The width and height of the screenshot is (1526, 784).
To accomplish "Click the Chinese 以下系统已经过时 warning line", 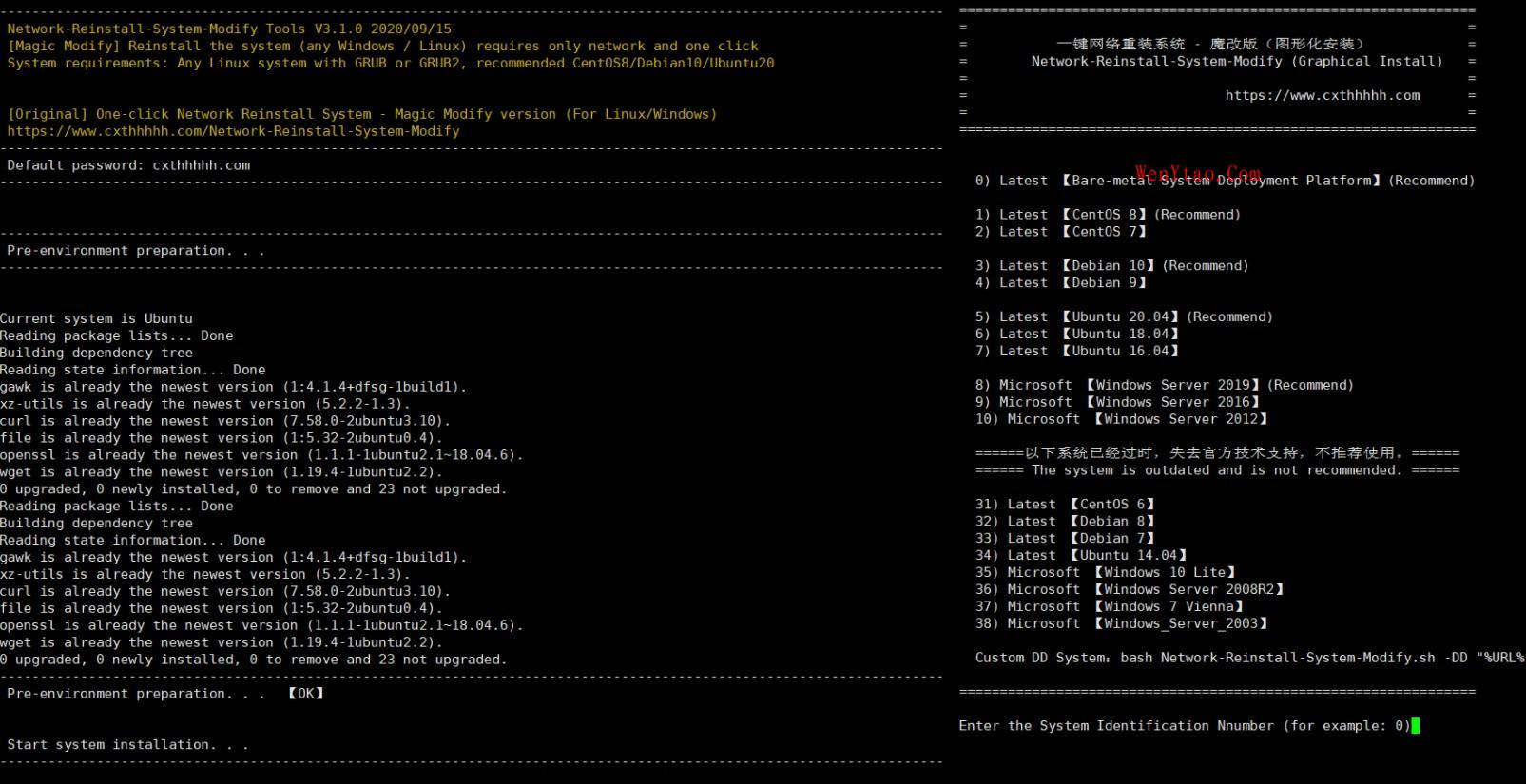I will tap(1217, 453).
